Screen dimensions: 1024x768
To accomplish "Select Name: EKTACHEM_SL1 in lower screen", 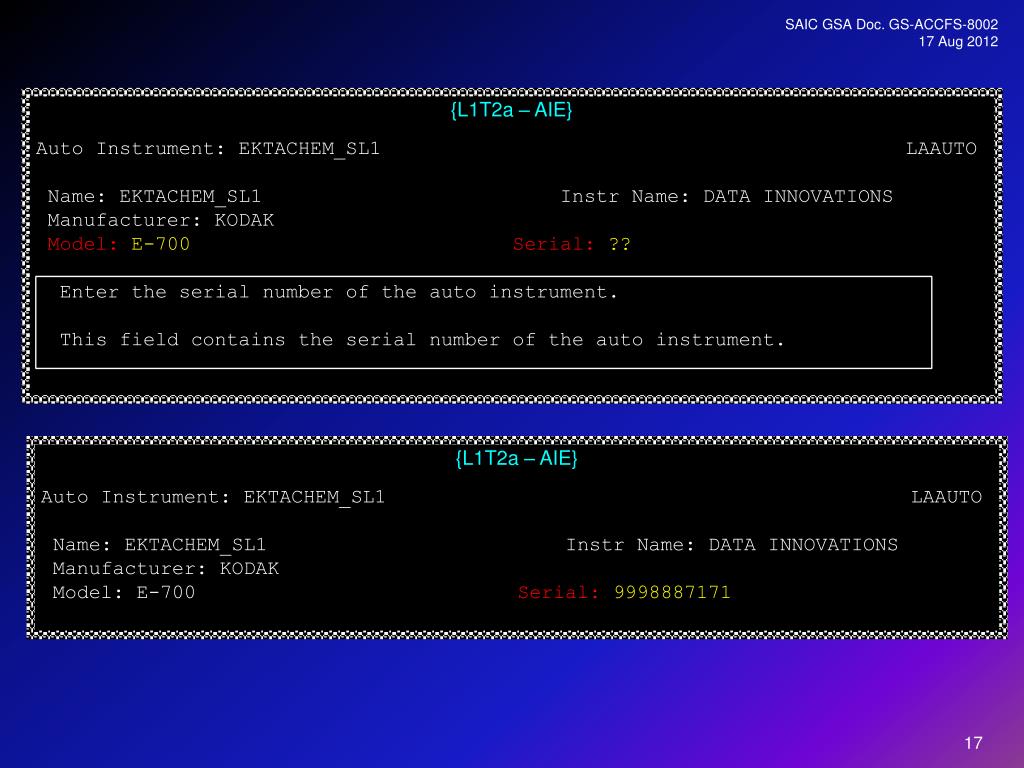I will pos(159,545).
